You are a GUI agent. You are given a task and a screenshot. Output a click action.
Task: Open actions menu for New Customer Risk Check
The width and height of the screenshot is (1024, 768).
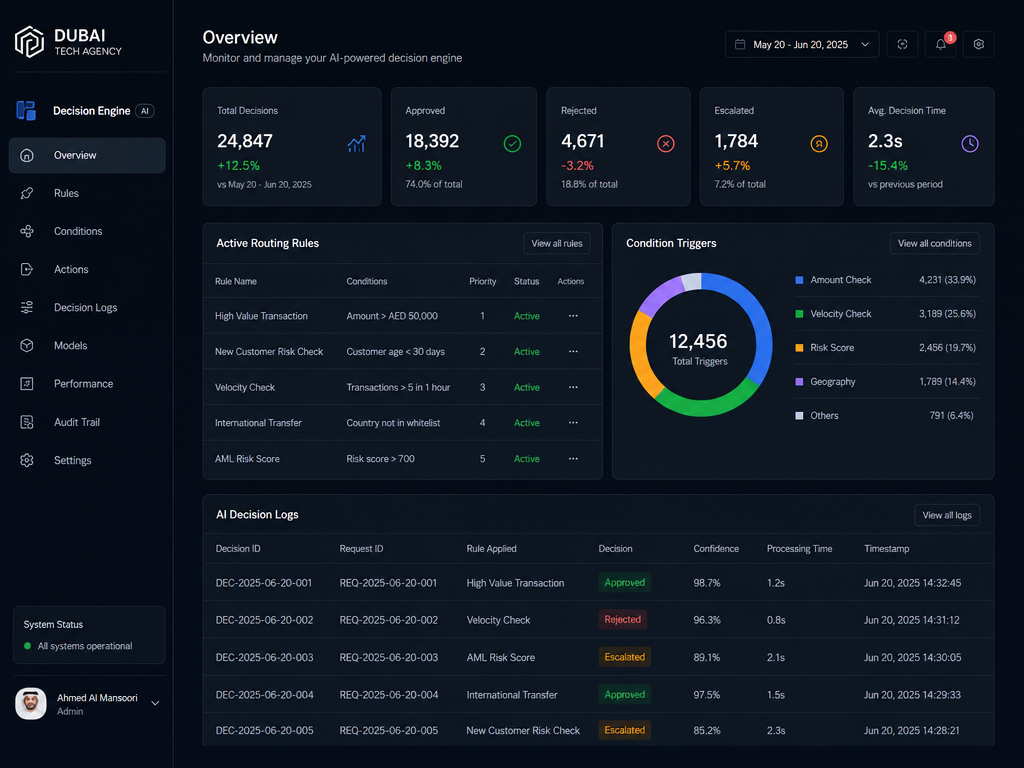[x=573, y=351]
